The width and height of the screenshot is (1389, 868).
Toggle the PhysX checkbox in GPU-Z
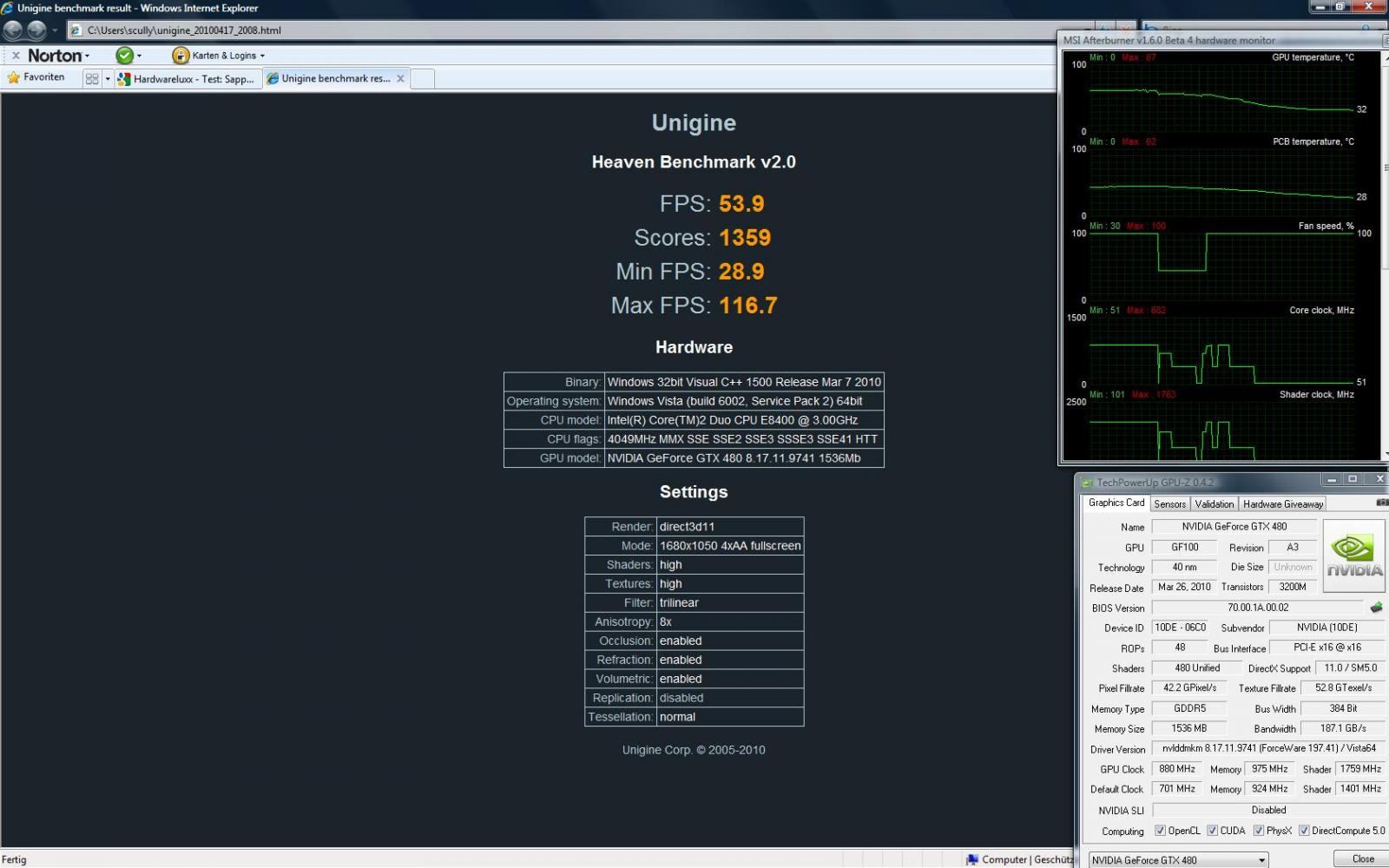click(x=1258, y=831)
